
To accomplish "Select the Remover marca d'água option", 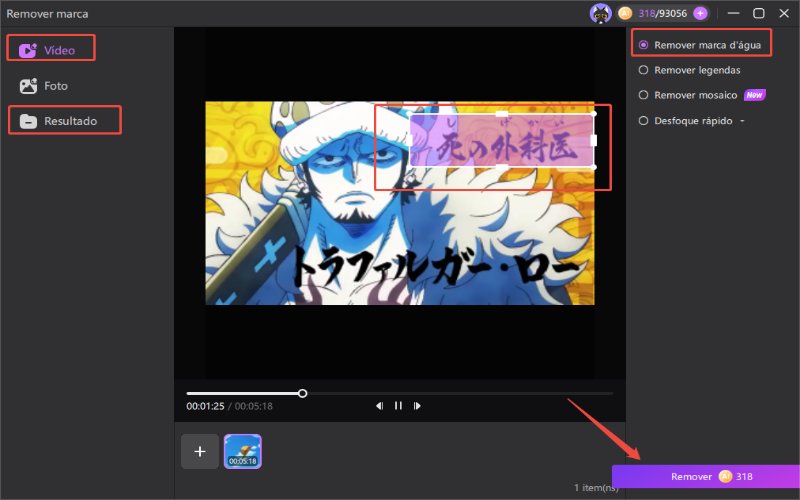I will coord(701,45).
